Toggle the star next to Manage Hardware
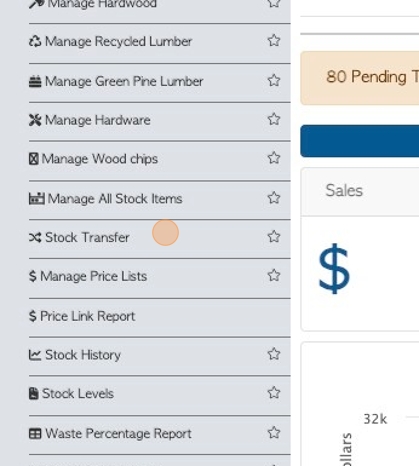Image resolution: width=419 pixels, height=466 pixels. [274, 119]
